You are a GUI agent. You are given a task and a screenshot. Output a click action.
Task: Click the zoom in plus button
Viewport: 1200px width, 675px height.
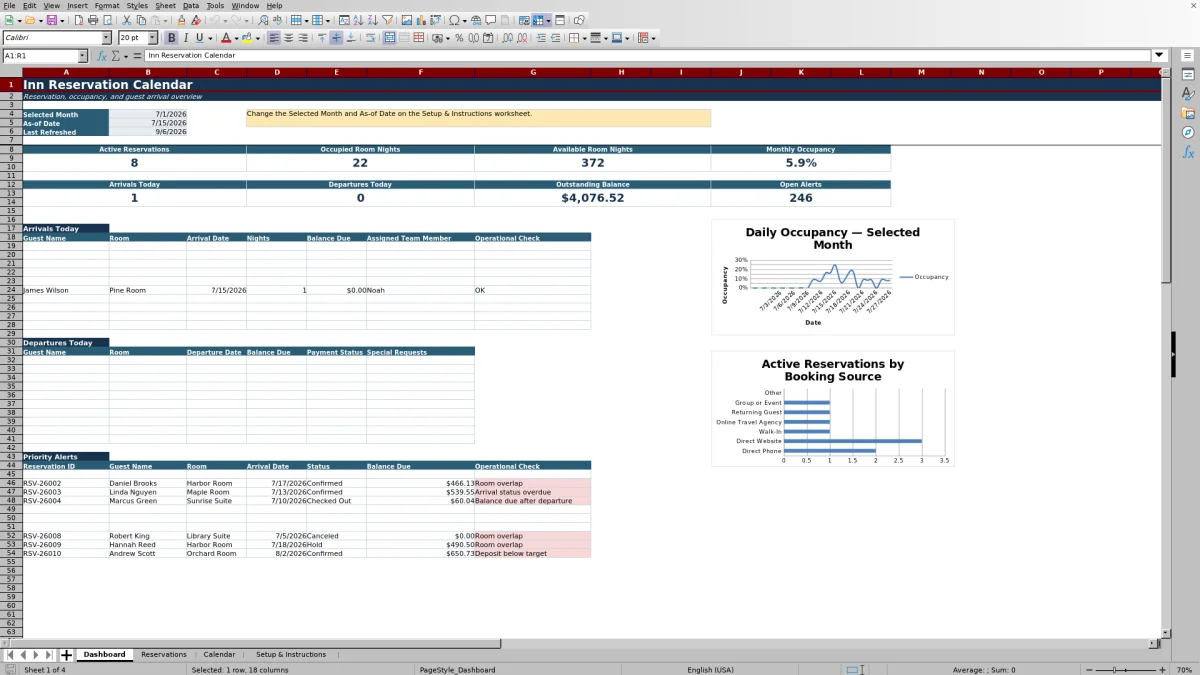[x=1162, y=670]
